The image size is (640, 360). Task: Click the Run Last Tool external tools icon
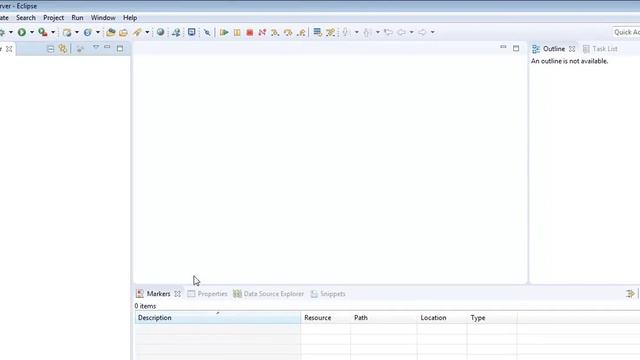click(42, 32)
